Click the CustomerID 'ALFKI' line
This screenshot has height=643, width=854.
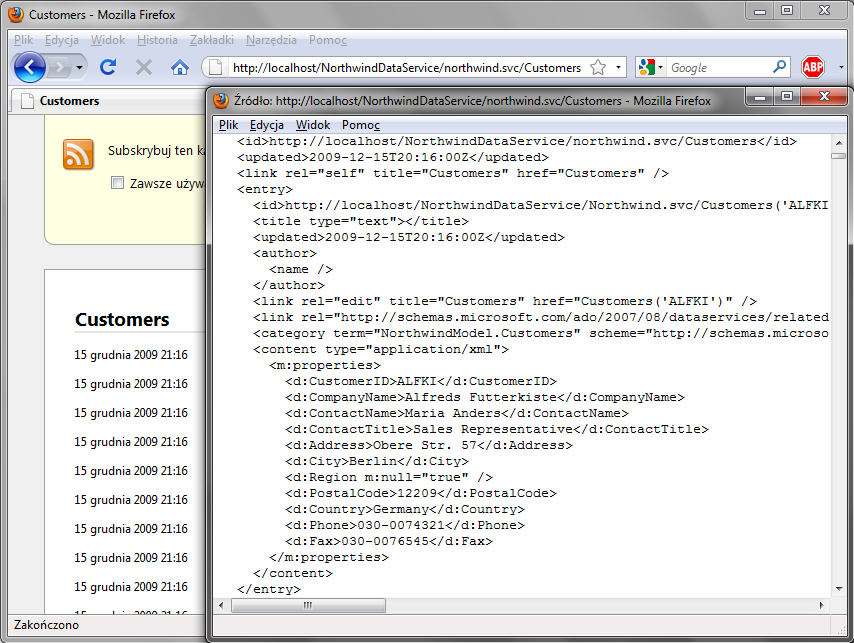tap(420, 381)
